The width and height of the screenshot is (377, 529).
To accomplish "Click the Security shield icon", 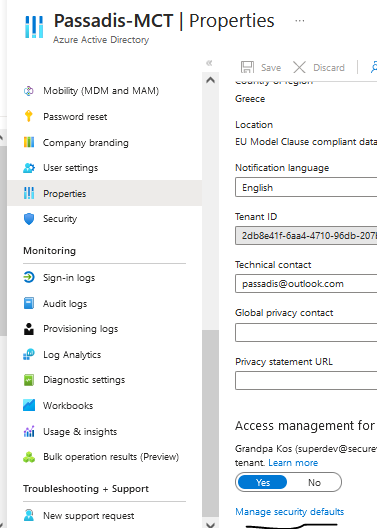I will click(x=29, y=219).
